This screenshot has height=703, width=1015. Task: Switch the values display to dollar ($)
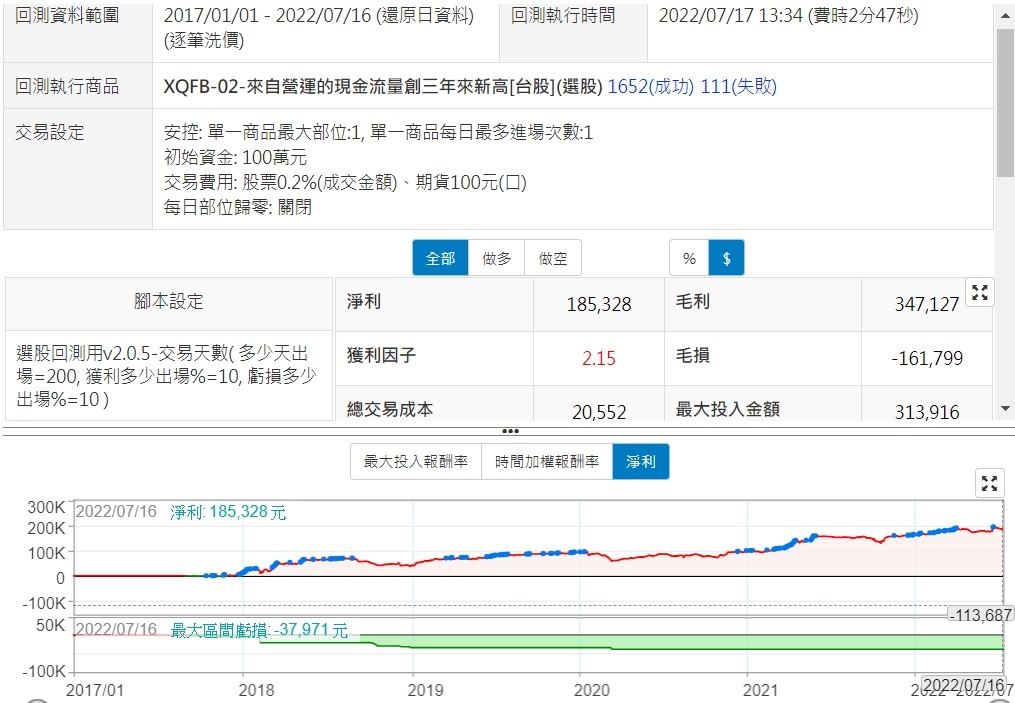pyautogui.click(x=726, y=258)
